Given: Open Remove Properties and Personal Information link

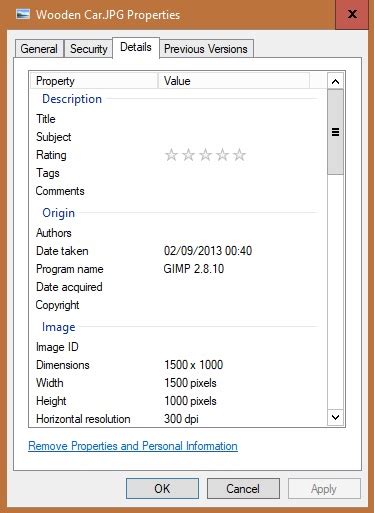Looking at the screenshot, I should (133, 446).
